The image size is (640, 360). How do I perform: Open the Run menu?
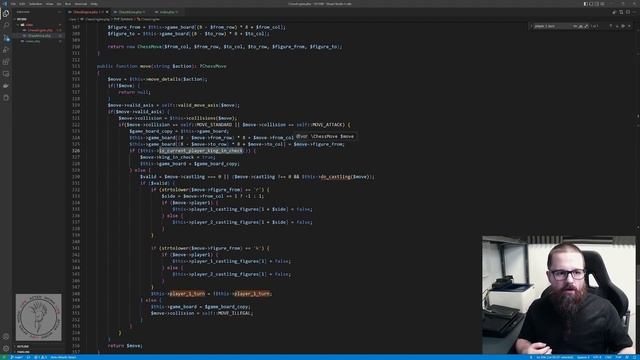[68, 4]
